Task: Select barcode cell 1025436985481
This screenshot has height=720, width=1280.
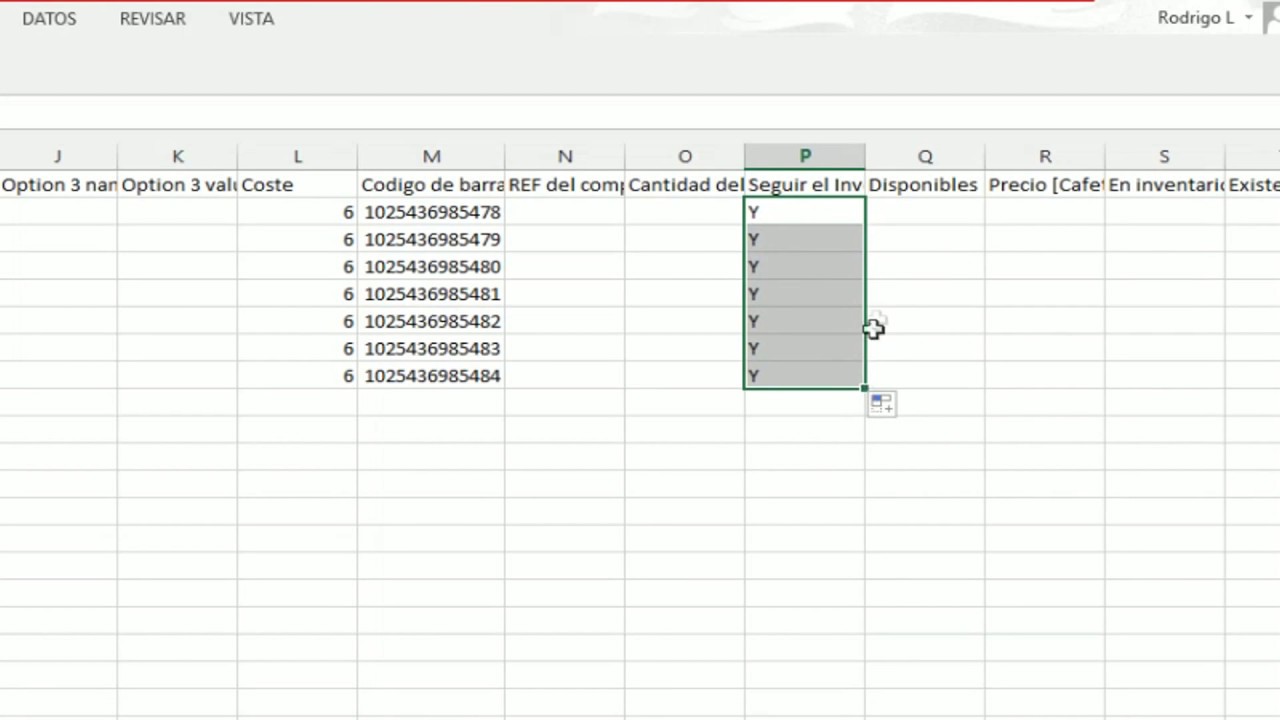Action: tap(431, 294)
